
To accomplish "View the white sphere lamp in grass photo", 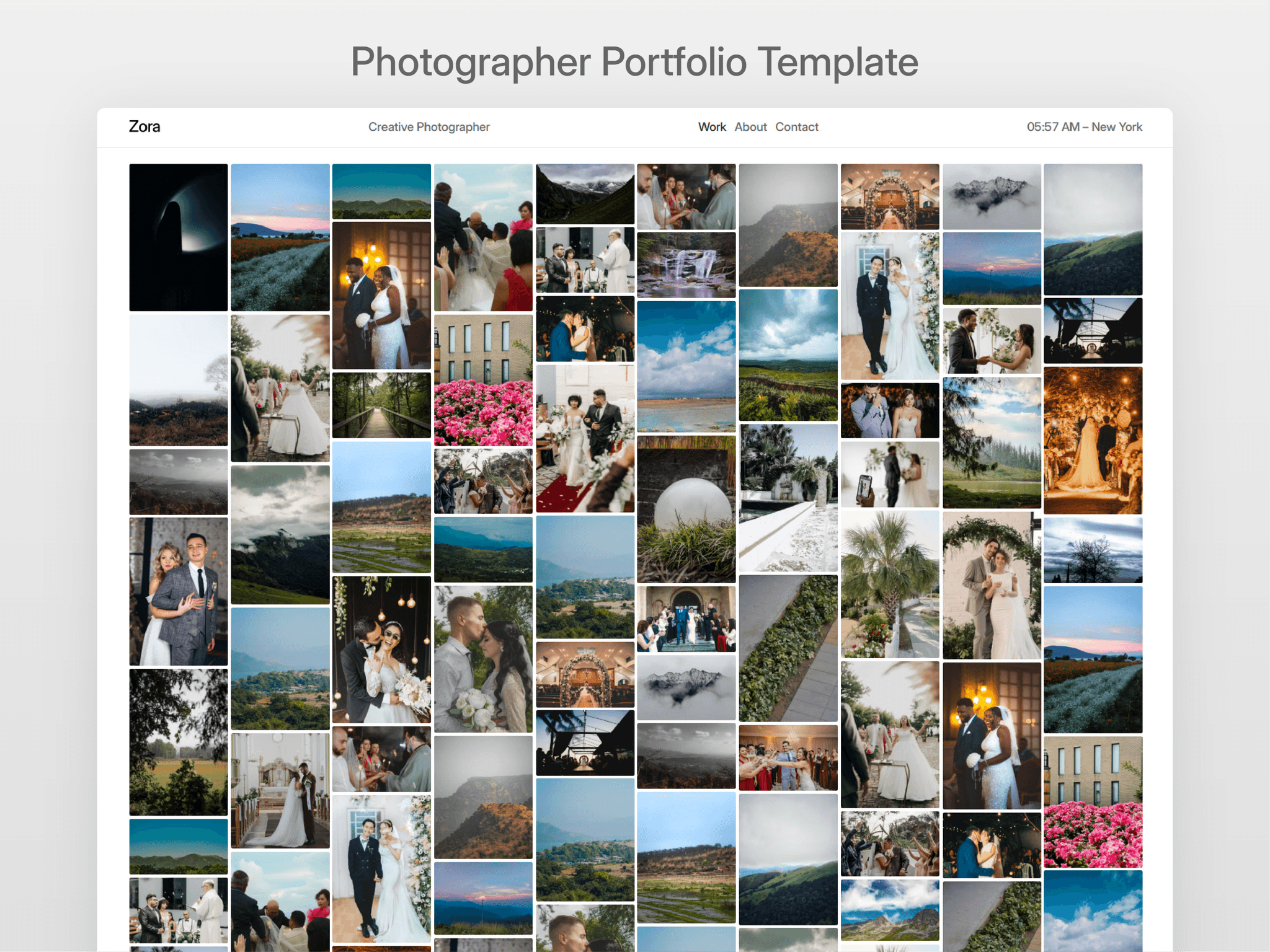I will point(686,509).
